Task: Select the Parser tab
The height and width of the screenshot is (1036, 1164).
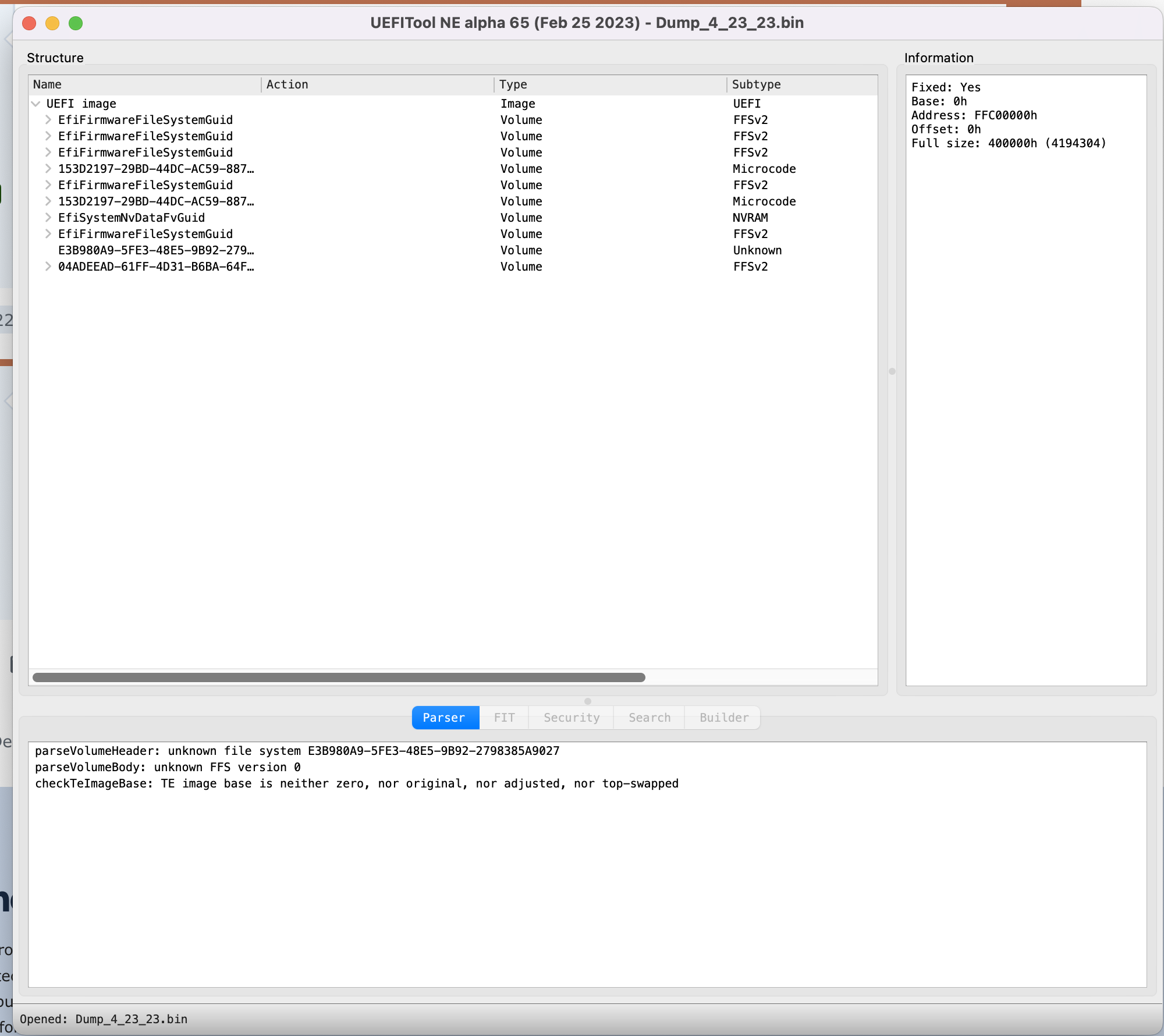Action: 444,718
